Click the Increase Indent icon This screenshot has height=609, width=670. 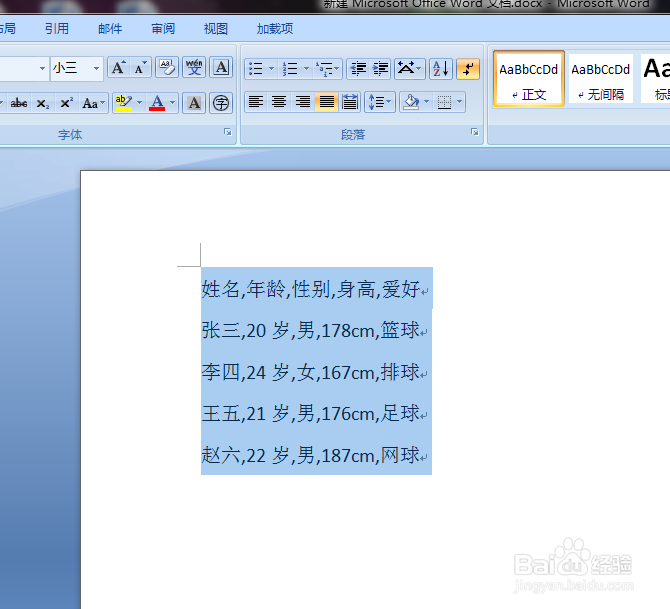click(380, 69)
